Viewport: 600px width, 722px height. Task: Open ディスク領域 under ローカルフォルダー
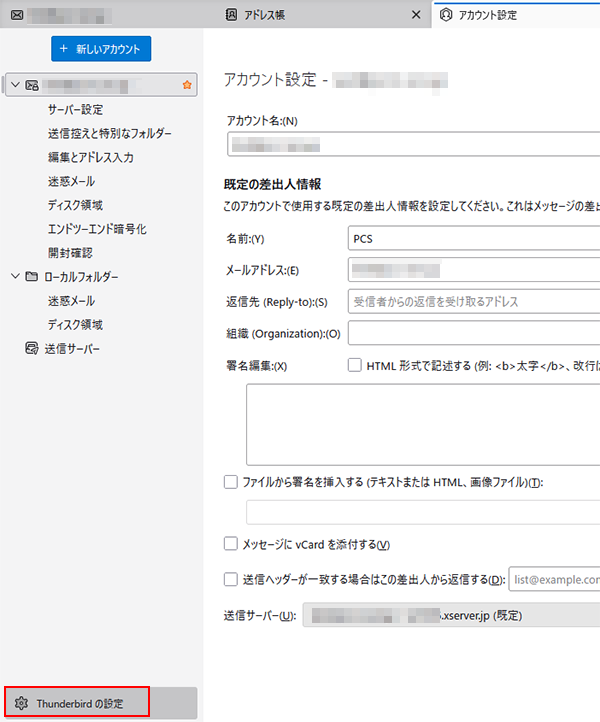point(76,325)
